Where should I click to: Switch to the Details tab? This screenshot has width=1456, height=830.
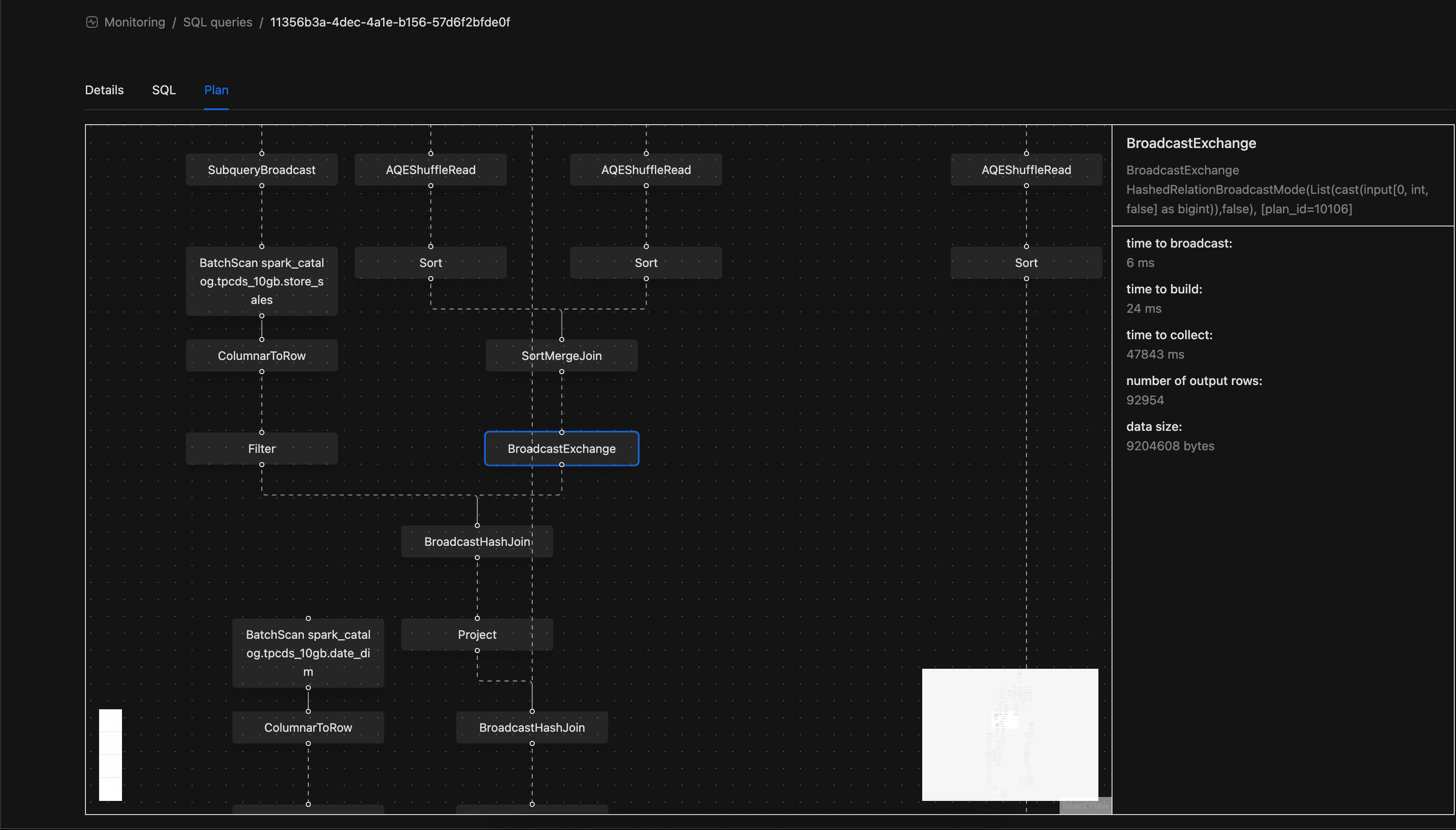coord(104,90)
